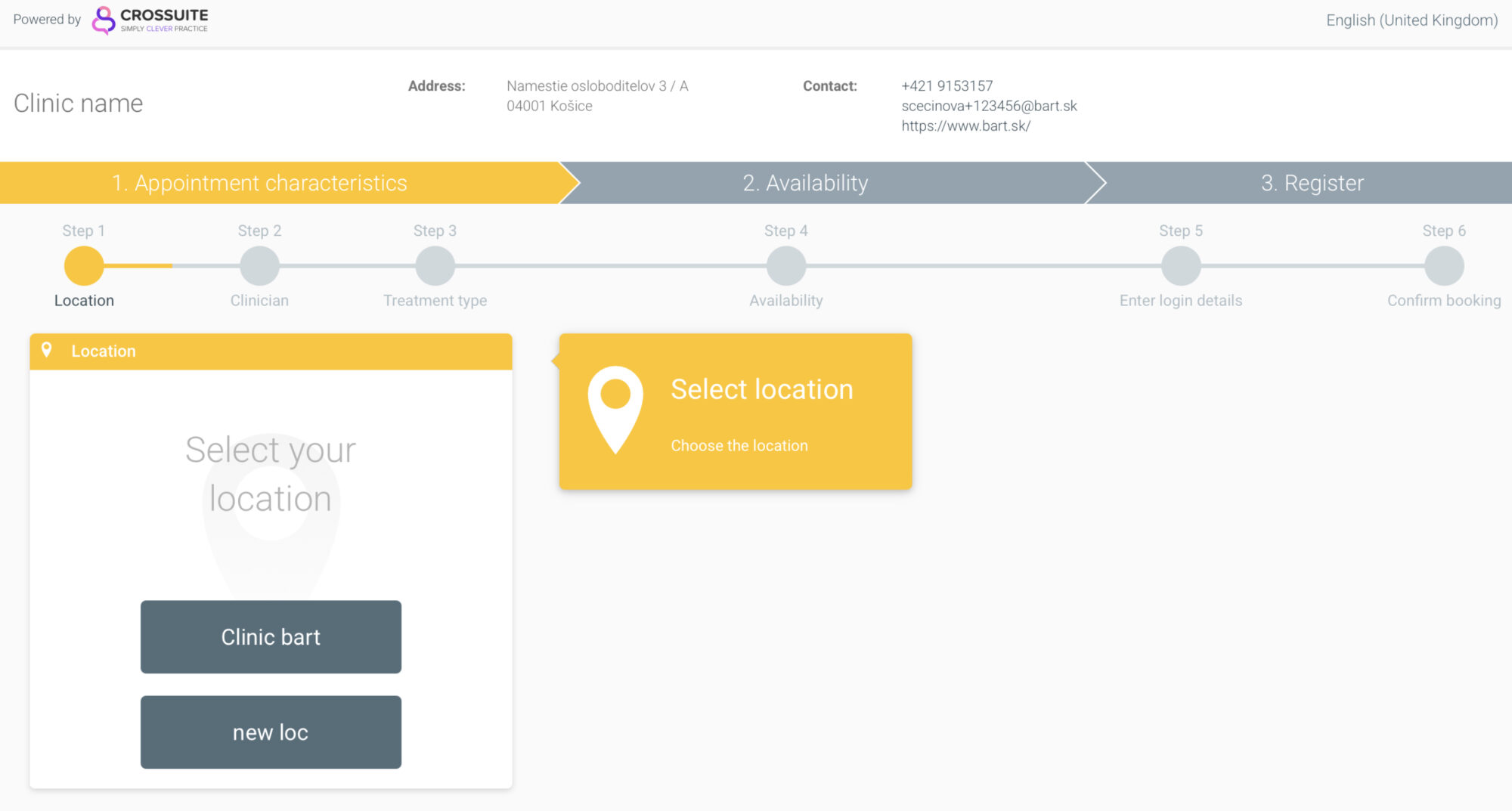The width and height of the screenshot is (1512, 811).
Task: Select the Step 3 Treatment type circle
Action: click(x=435, y=266)
